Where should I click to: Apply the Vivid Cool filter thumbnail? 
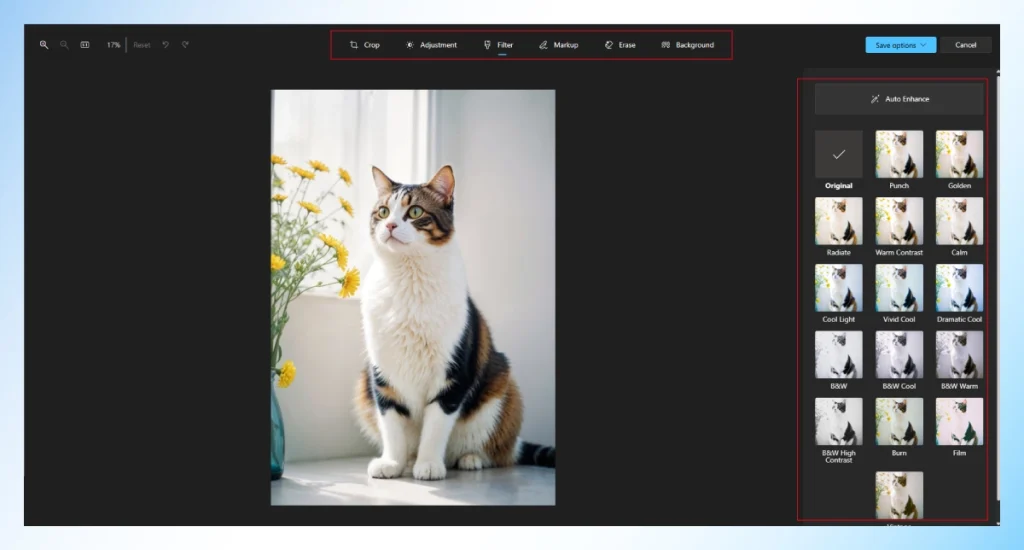[899, 288]
